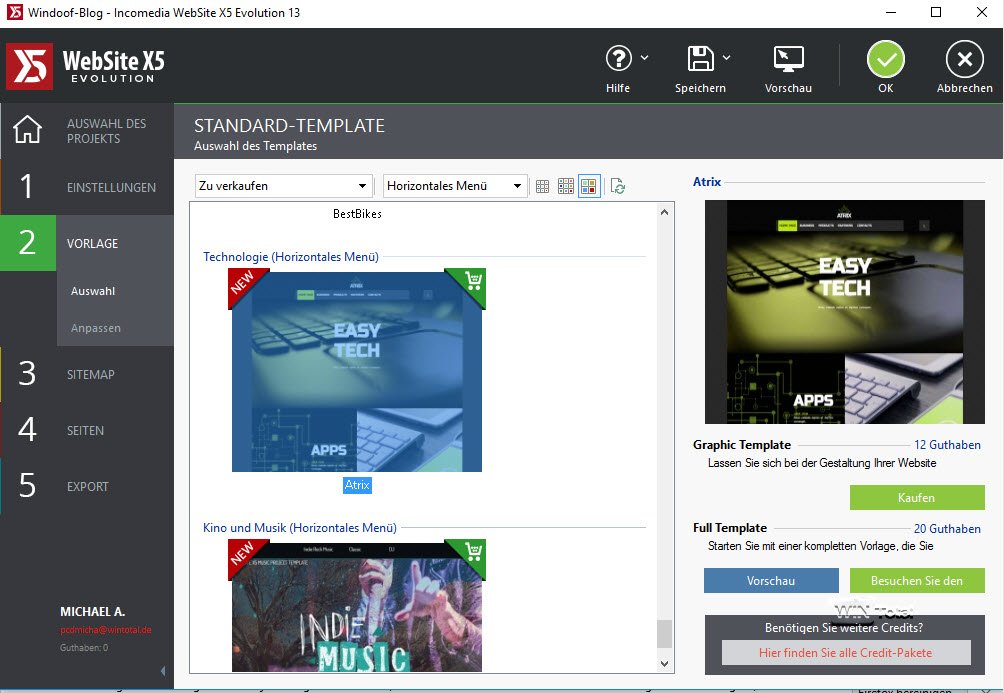Go to home Auswahl des Projekts
The image size is (1004, 693).
pyautogui.click(x=87, y=131)
